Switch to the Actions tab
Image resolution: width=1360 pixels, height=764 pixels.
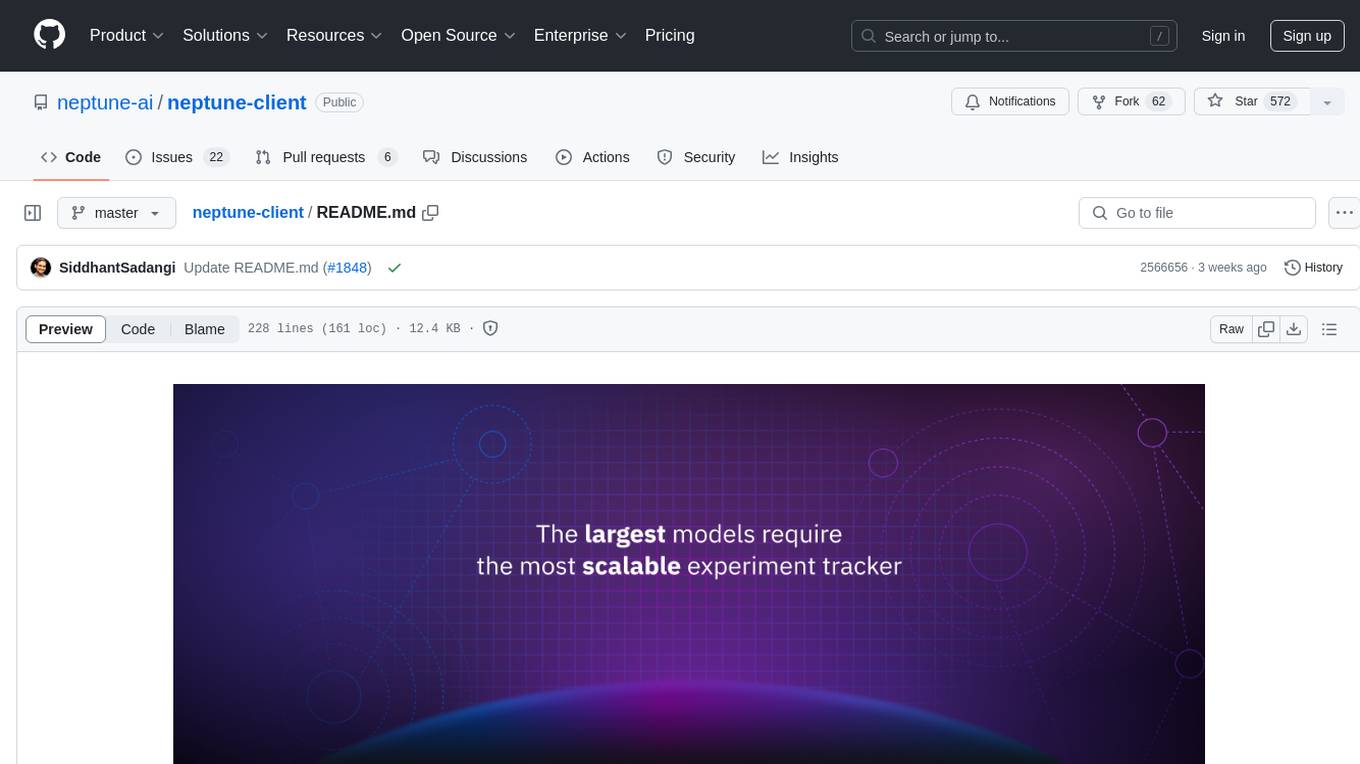pos(592,157)
